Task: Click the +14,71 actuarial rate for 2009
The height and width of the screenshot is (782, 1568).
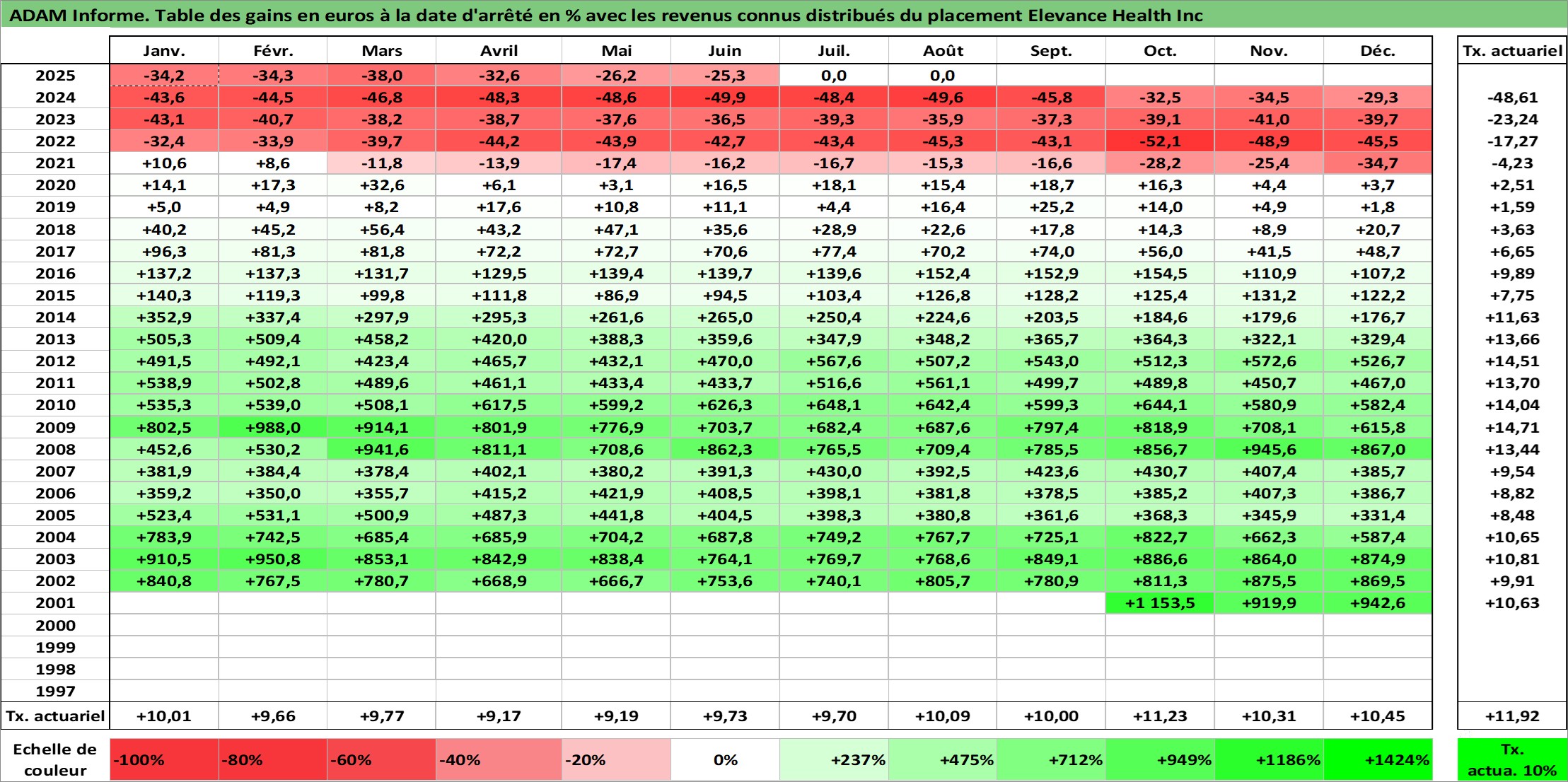Action: 1512,428
